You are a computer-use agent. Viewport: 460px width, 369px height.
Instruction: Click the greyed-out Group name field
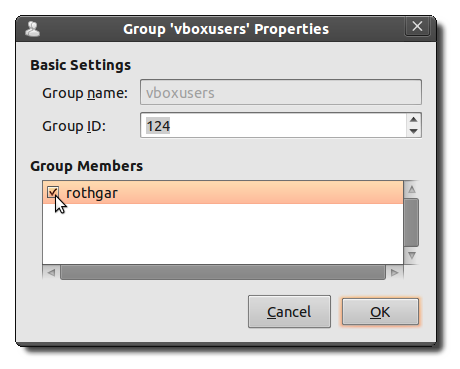[281, 92]
